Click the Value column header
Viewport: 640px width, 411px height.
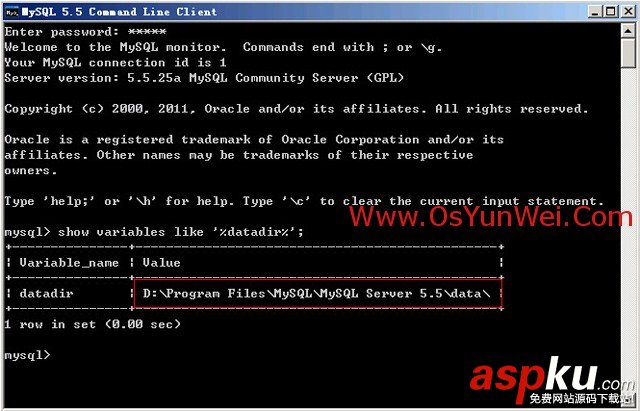(x=162, y=263)
